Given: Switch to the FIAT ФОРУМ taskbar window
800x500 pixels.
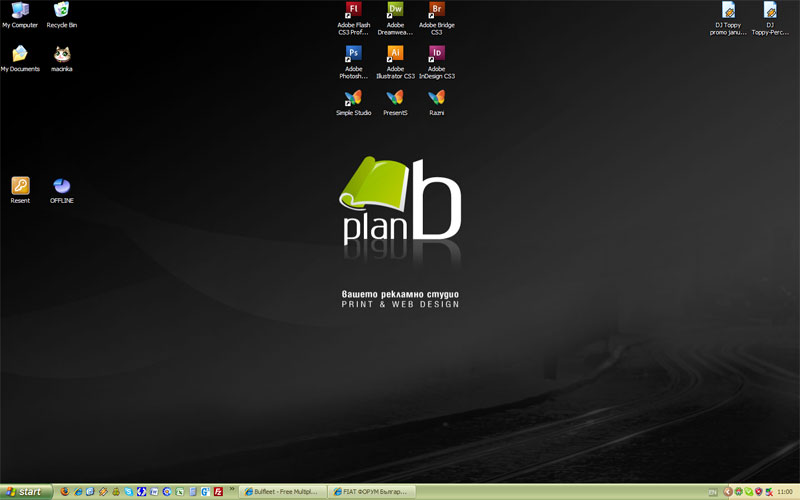Looking at the screenshot, I should click(371, 492).
